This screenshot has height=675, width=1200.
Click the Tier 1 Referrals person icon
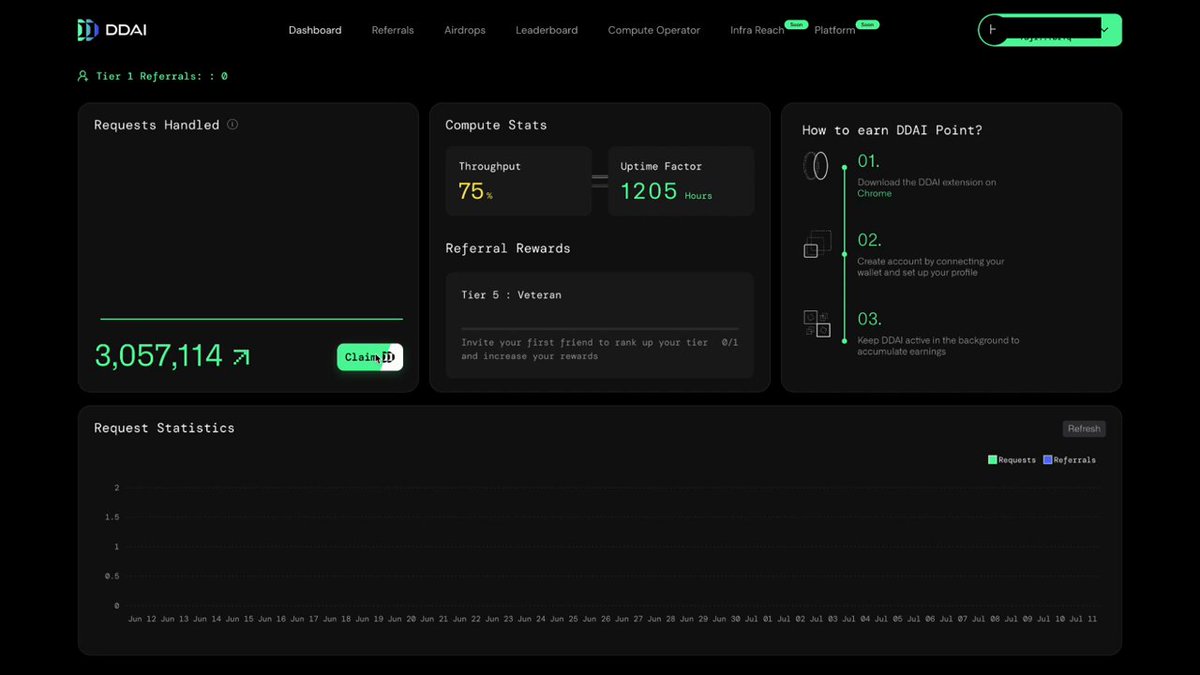pyautogui.click(x=83, y=76)
